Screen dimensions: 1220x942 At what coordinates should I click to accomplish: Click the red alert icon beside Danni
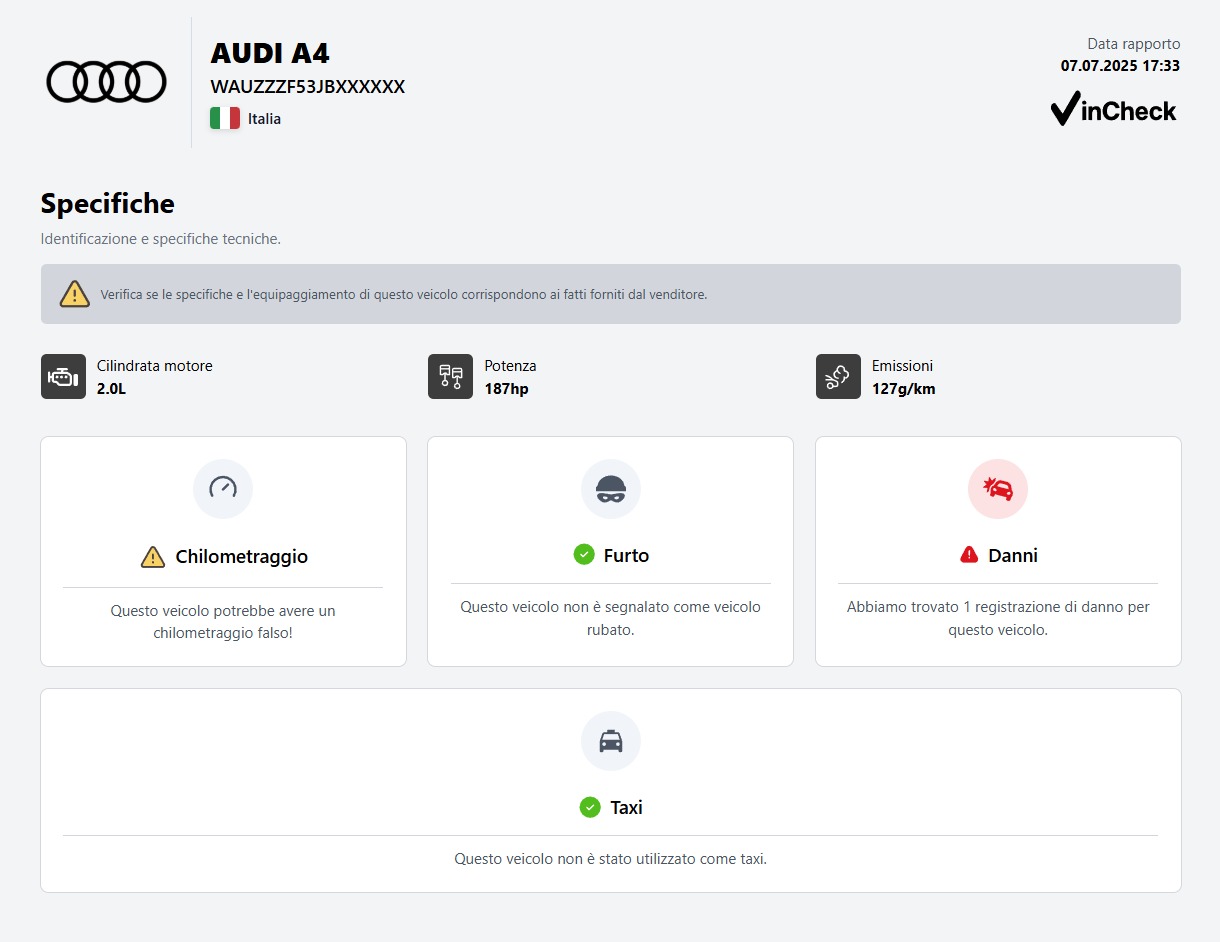pos(968,555)
